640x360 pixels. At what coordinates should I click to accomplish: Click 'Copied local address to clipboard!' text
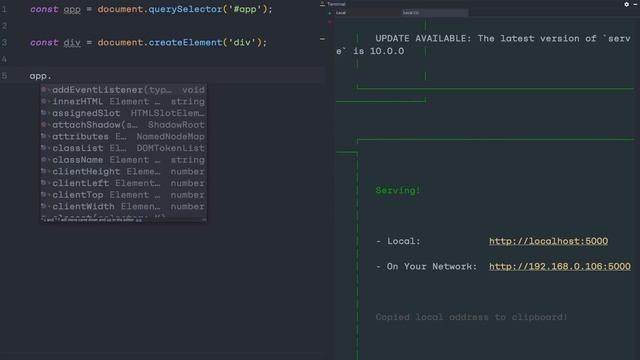471,317
